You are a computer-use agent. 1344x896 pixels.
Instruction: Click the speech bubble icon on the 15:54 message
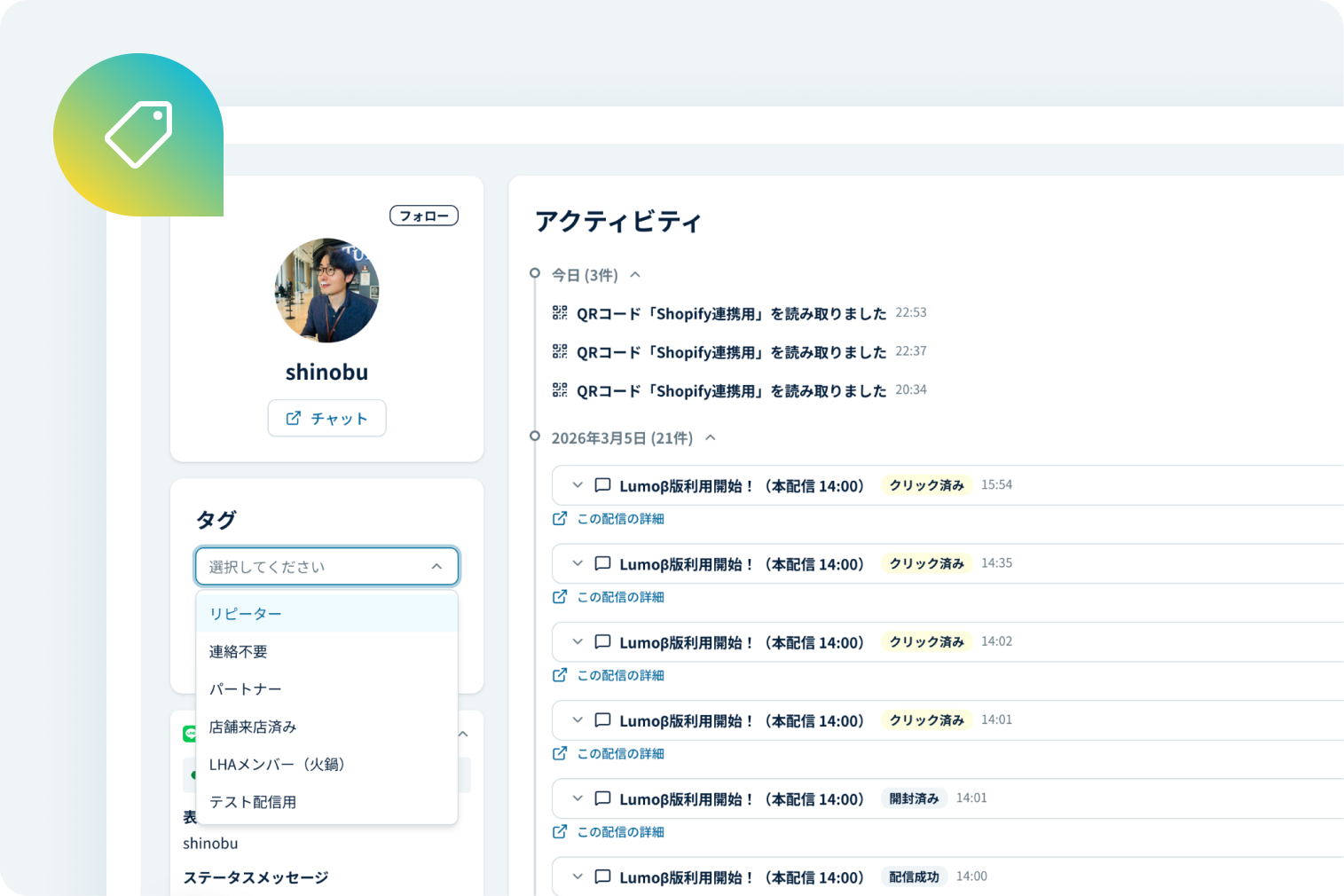(602, 485)
